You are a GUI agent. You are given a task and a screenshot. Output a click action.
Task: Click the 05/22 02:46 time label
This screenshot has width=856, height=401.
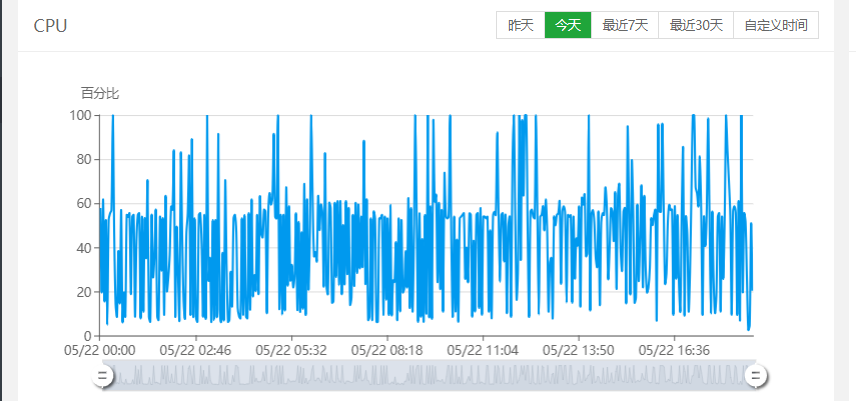[x=195, y=350]
